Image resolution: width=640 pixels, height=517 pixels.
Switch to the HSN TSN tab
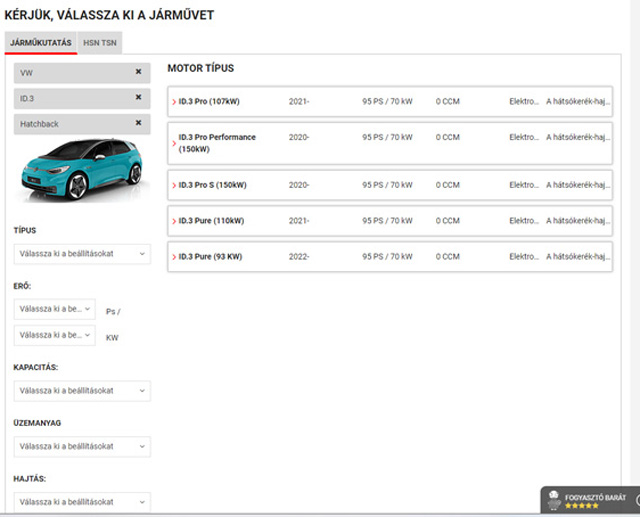(x=100, y=42)
